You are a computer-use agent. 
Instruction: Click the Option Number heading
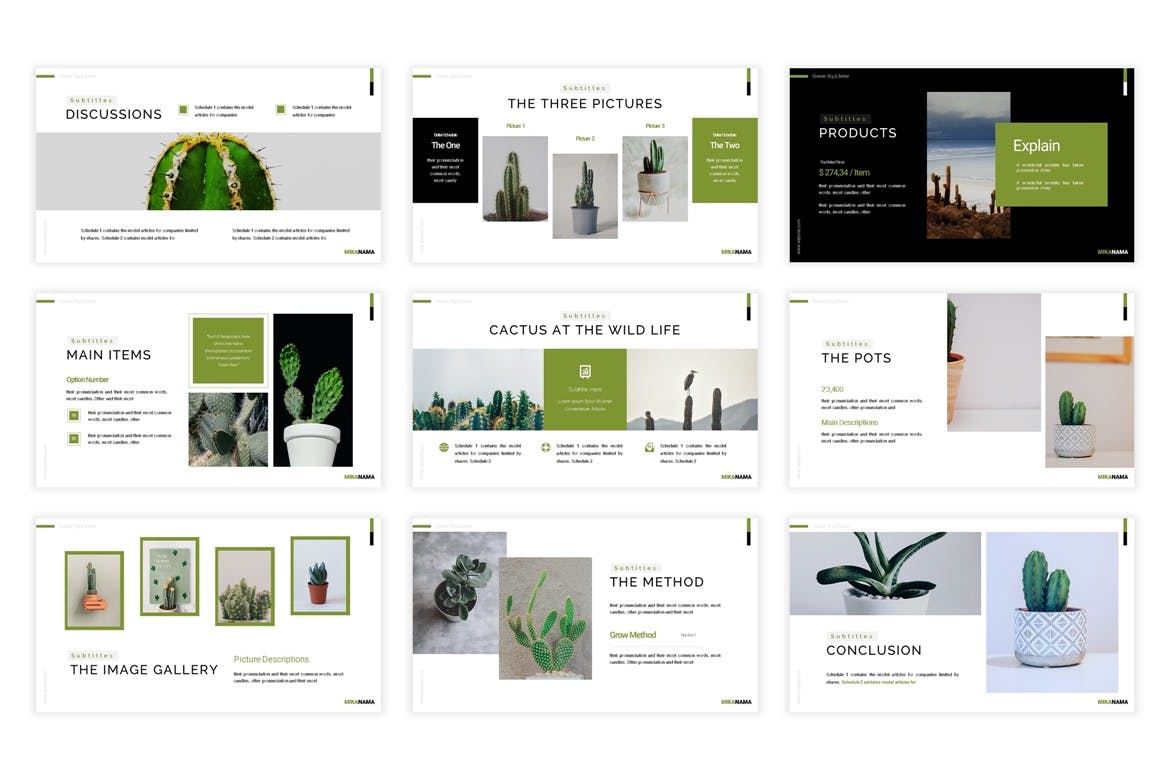pos(88,380)
